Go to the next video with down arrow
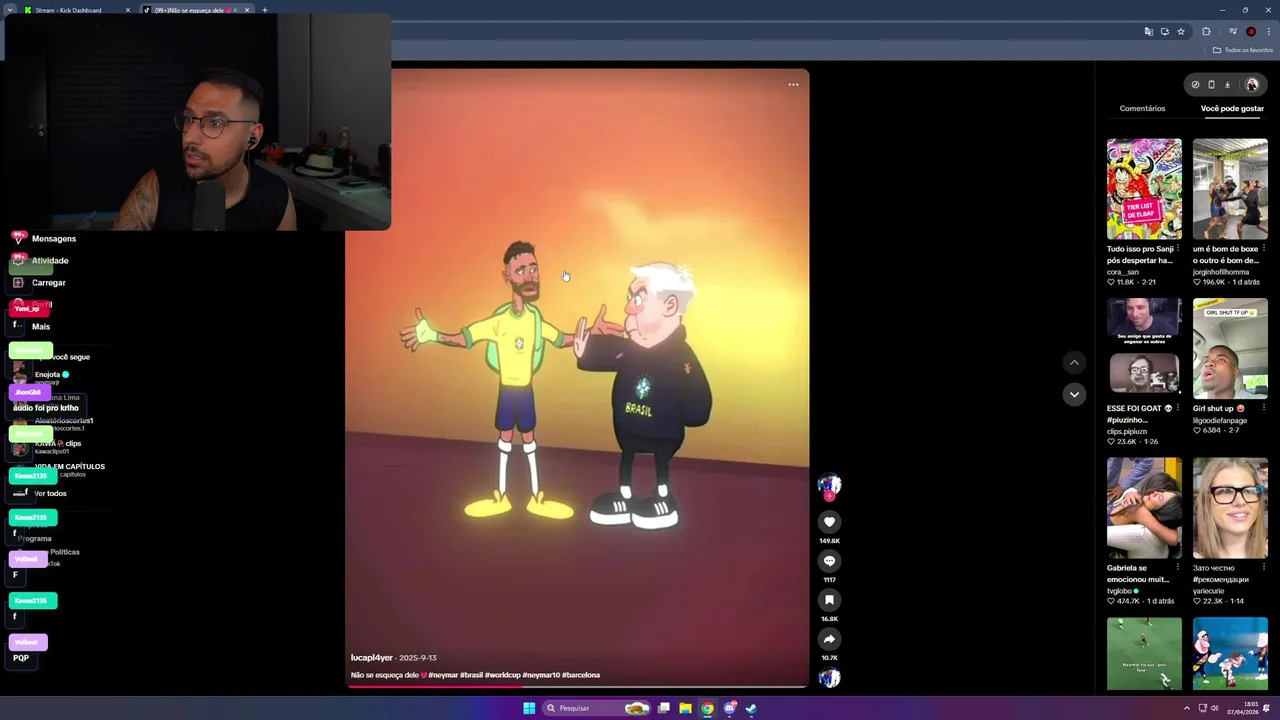 pos(1074,394)
